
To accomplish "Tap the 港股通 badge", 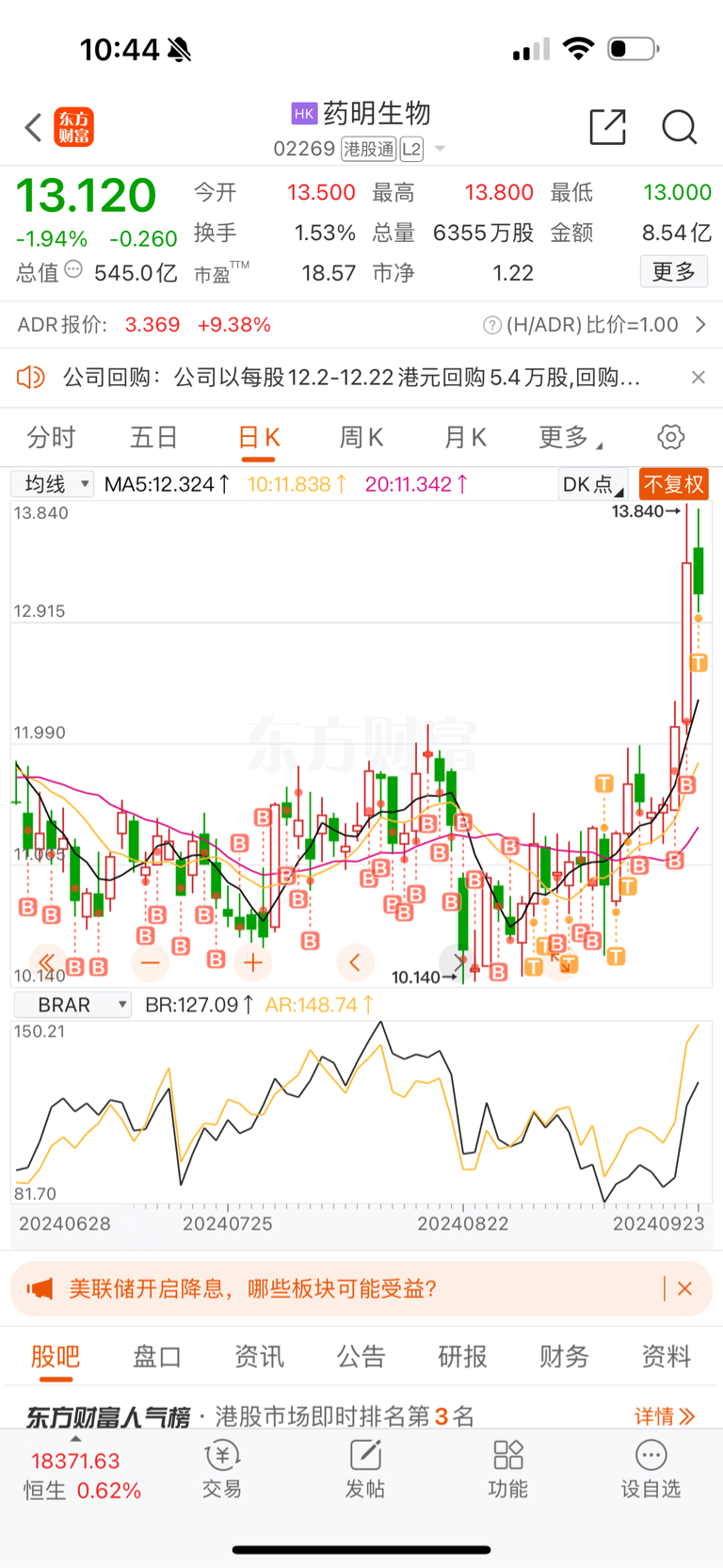I will 368,149.
